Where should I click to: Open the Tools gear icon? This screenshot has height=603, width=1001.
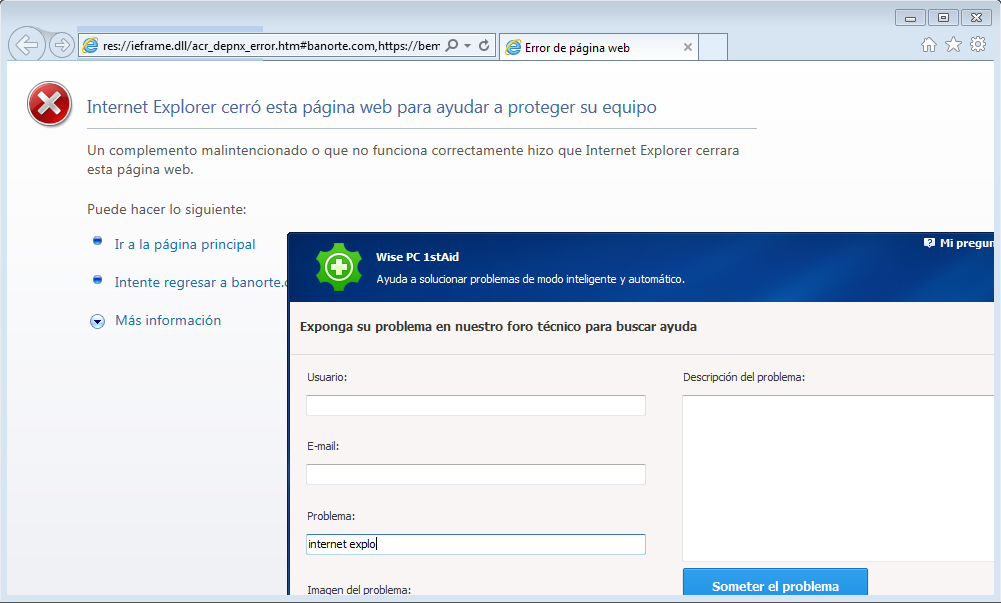coord(978,45)
